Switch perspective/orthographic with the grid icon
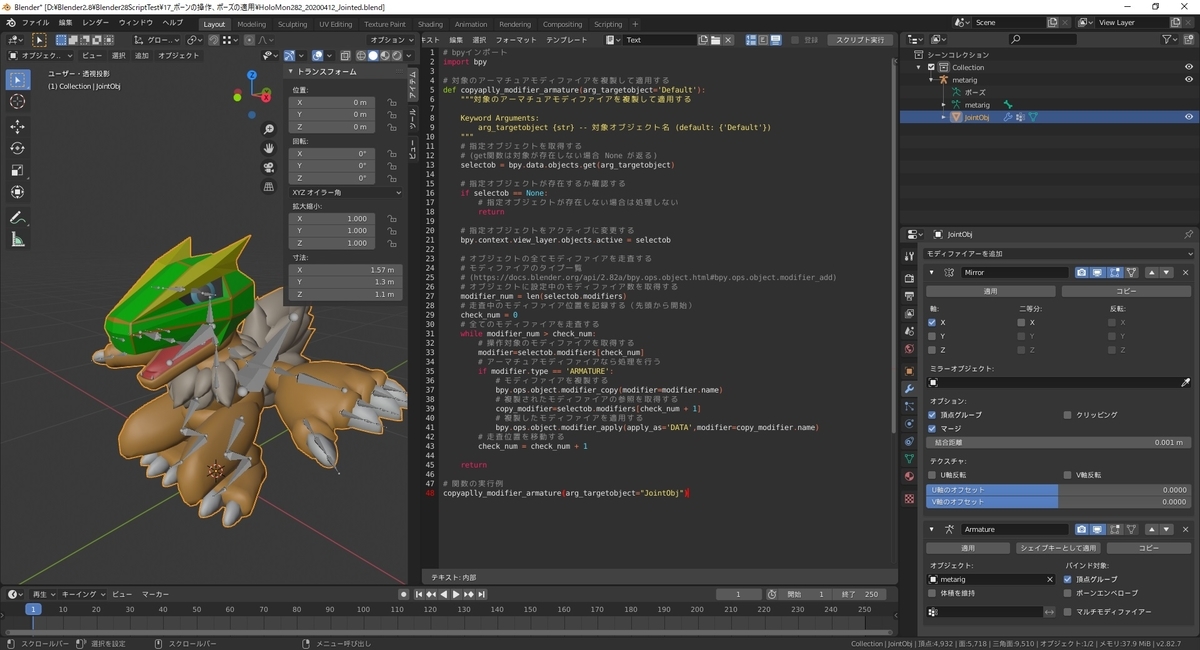Viewport: 1200px width, 650px height. (x=269, y=187)
